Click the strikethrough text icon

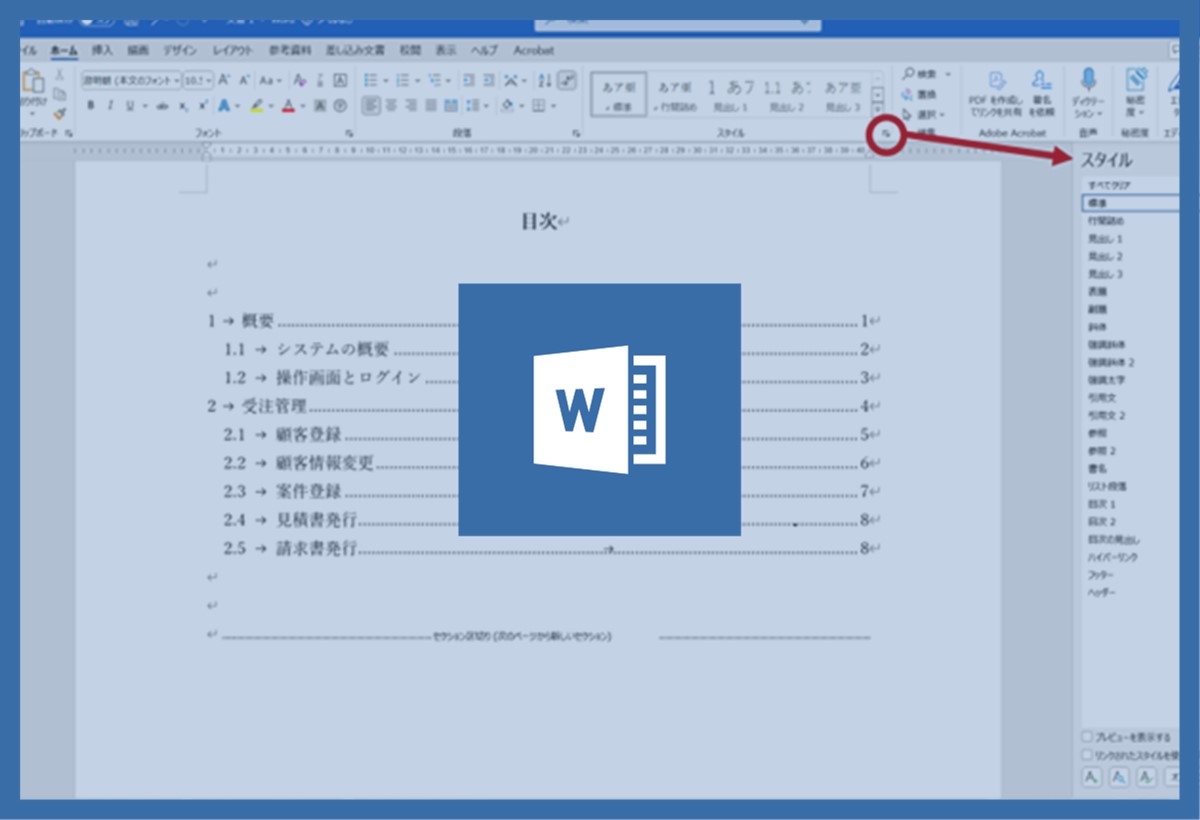[x=162, y=106]
